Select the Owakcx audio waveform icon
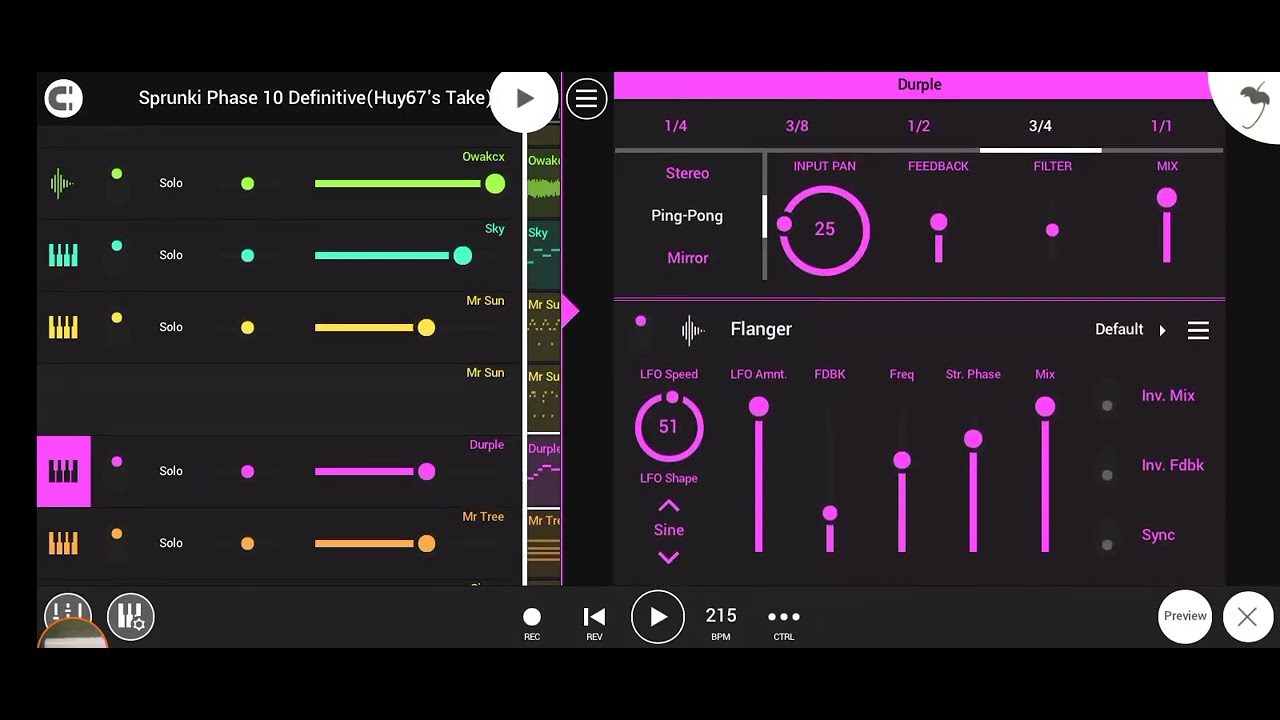 [62, 183]
